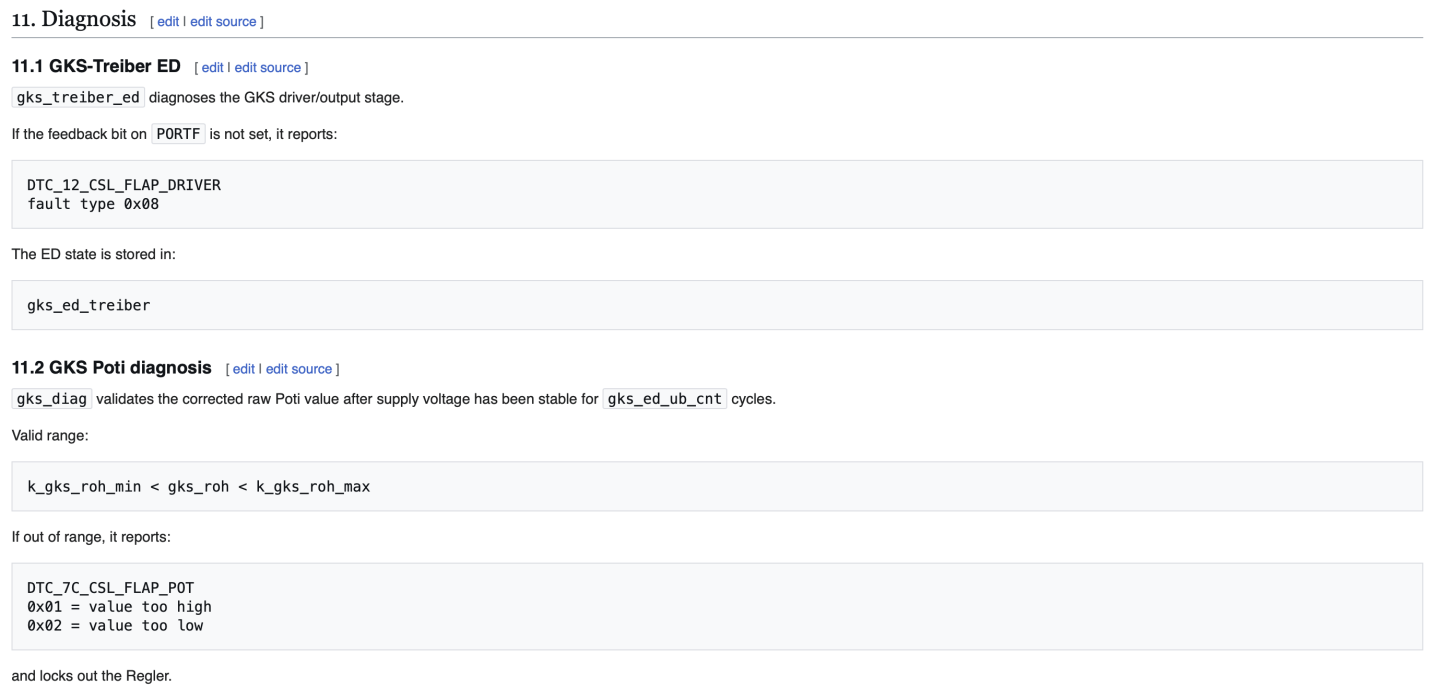Click inline code 'PORTF'

coord(179,134)
